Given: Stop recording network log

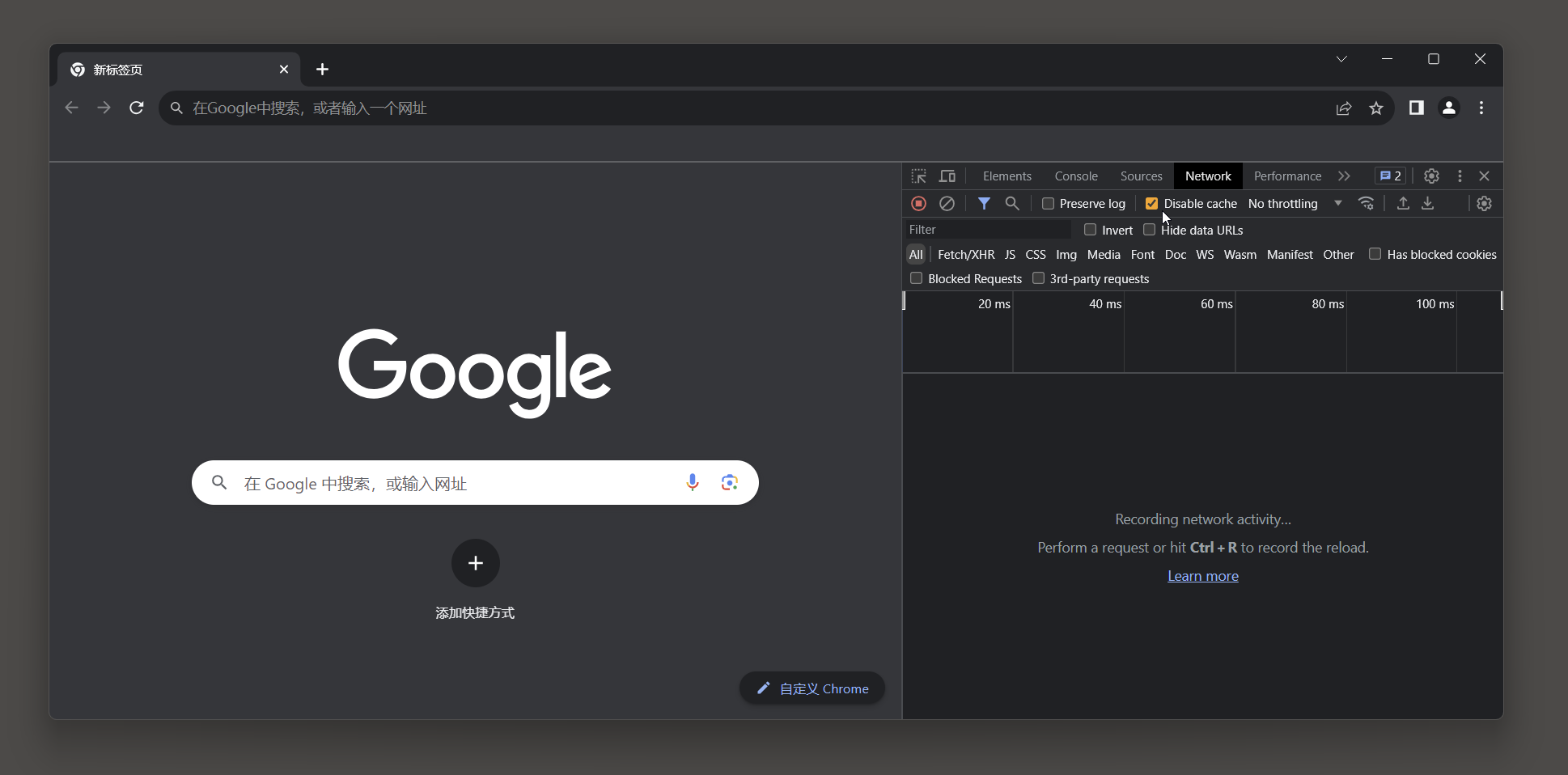Looking at the screenshot, I should (x=918, y=203).
